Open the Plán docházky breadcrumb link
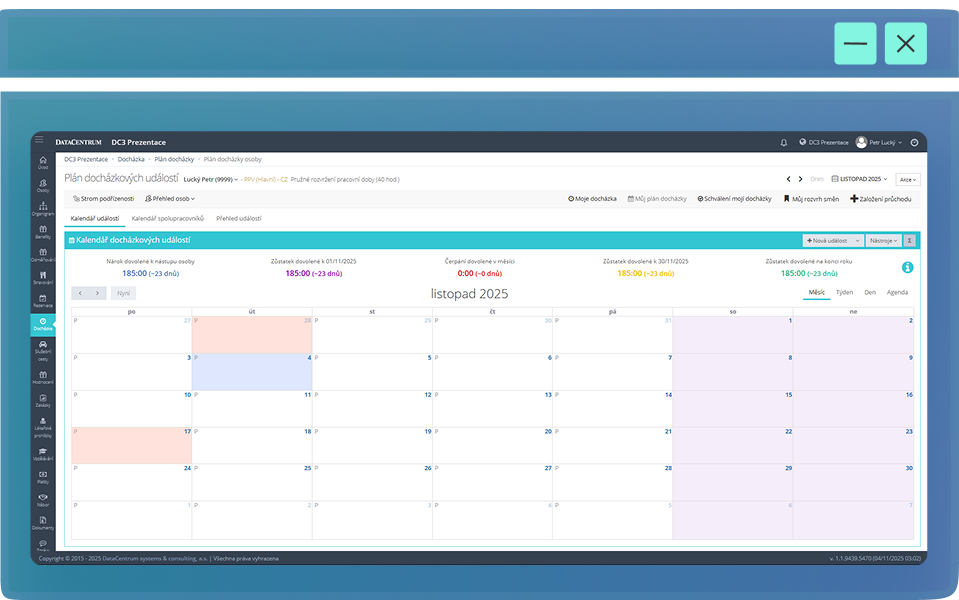 click(x=174, y=159)
